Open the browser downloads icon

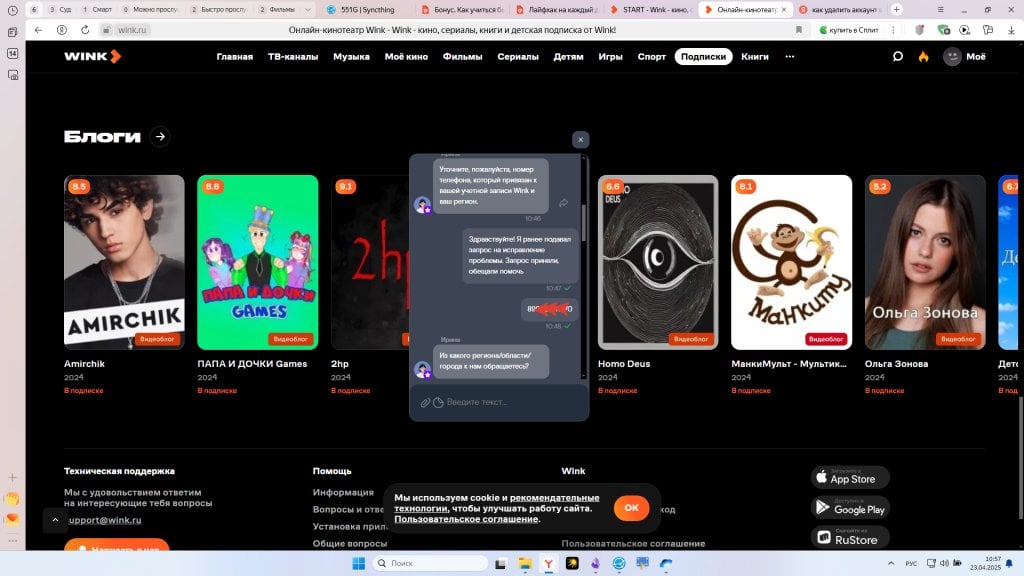click(1011, 30)
